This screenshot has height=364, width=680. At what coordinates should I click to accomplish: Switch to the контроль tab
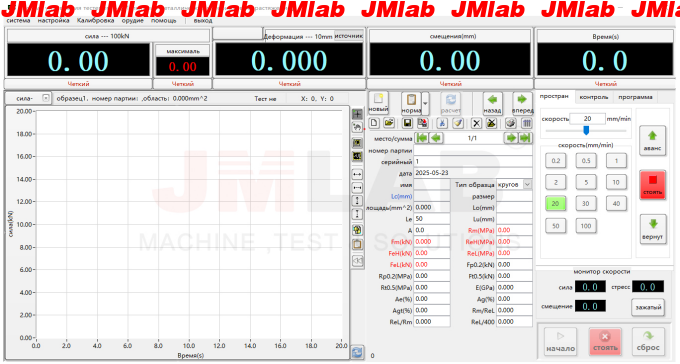pyautogui.click(x=594, y=97)
